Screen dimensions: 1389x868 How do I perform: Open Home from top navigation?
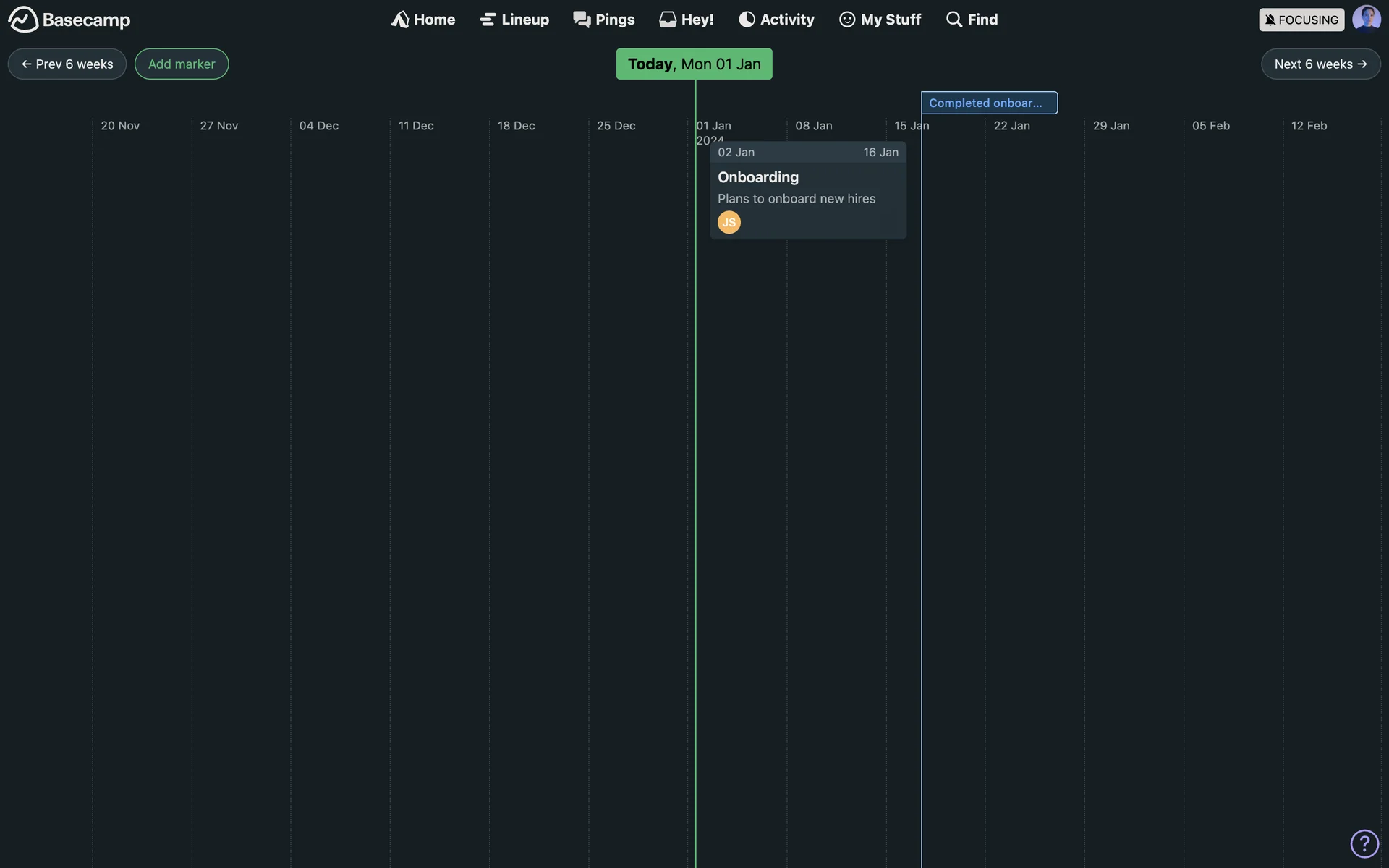tap(423, 20)
